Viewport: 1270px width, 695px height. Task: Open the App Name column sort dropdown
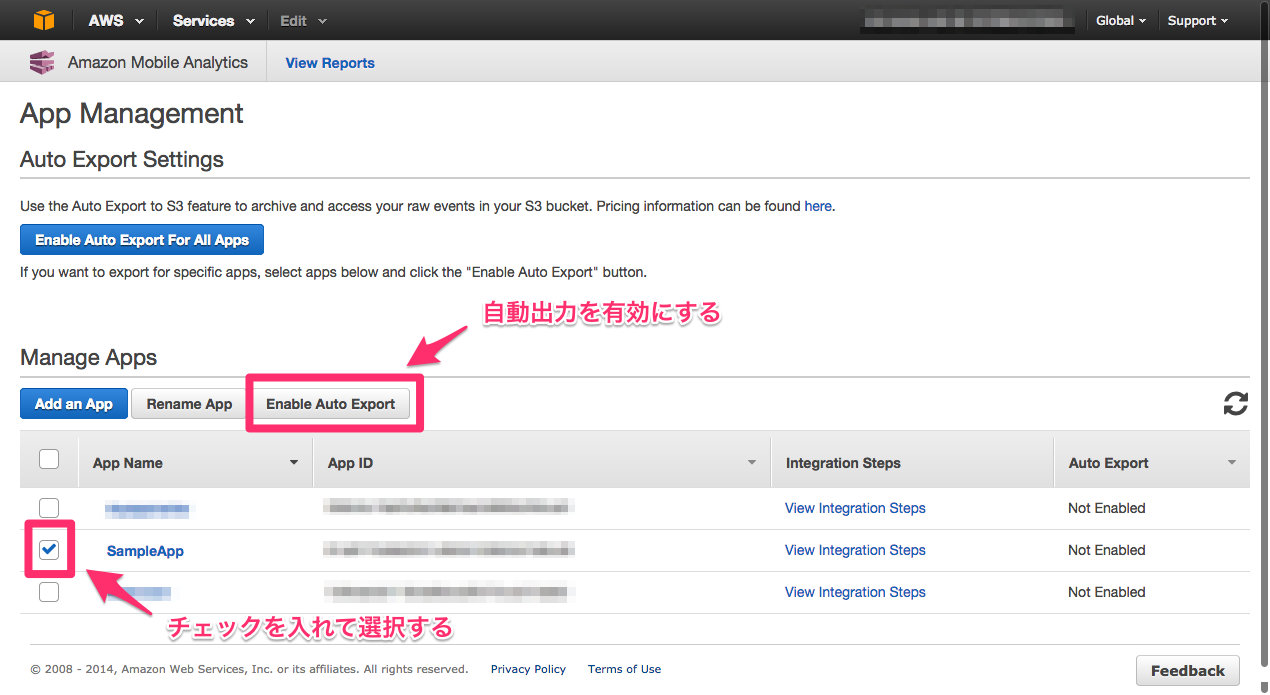[293, 462]
